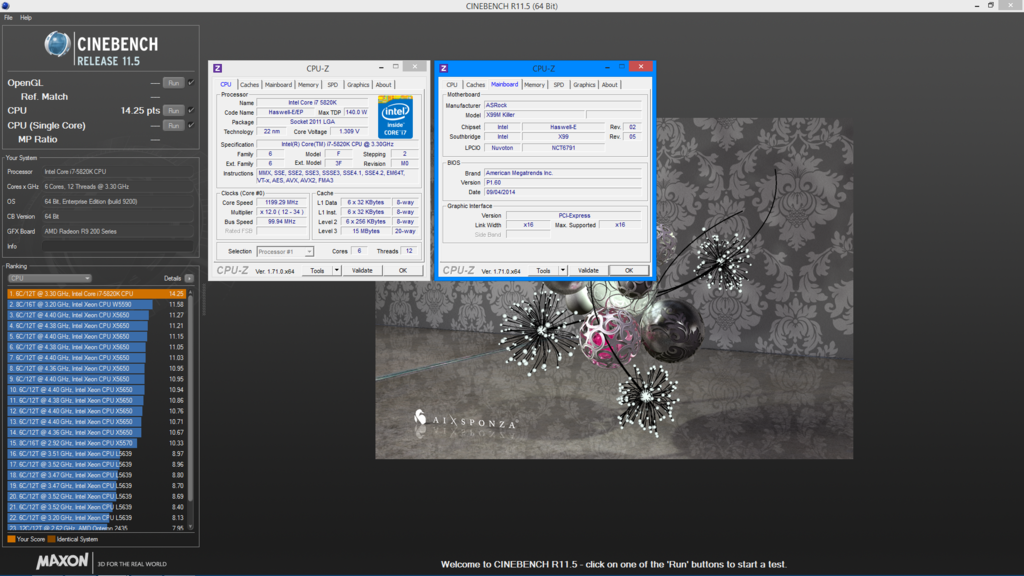
Task: Open the File menu
Action: click(8, 18)
